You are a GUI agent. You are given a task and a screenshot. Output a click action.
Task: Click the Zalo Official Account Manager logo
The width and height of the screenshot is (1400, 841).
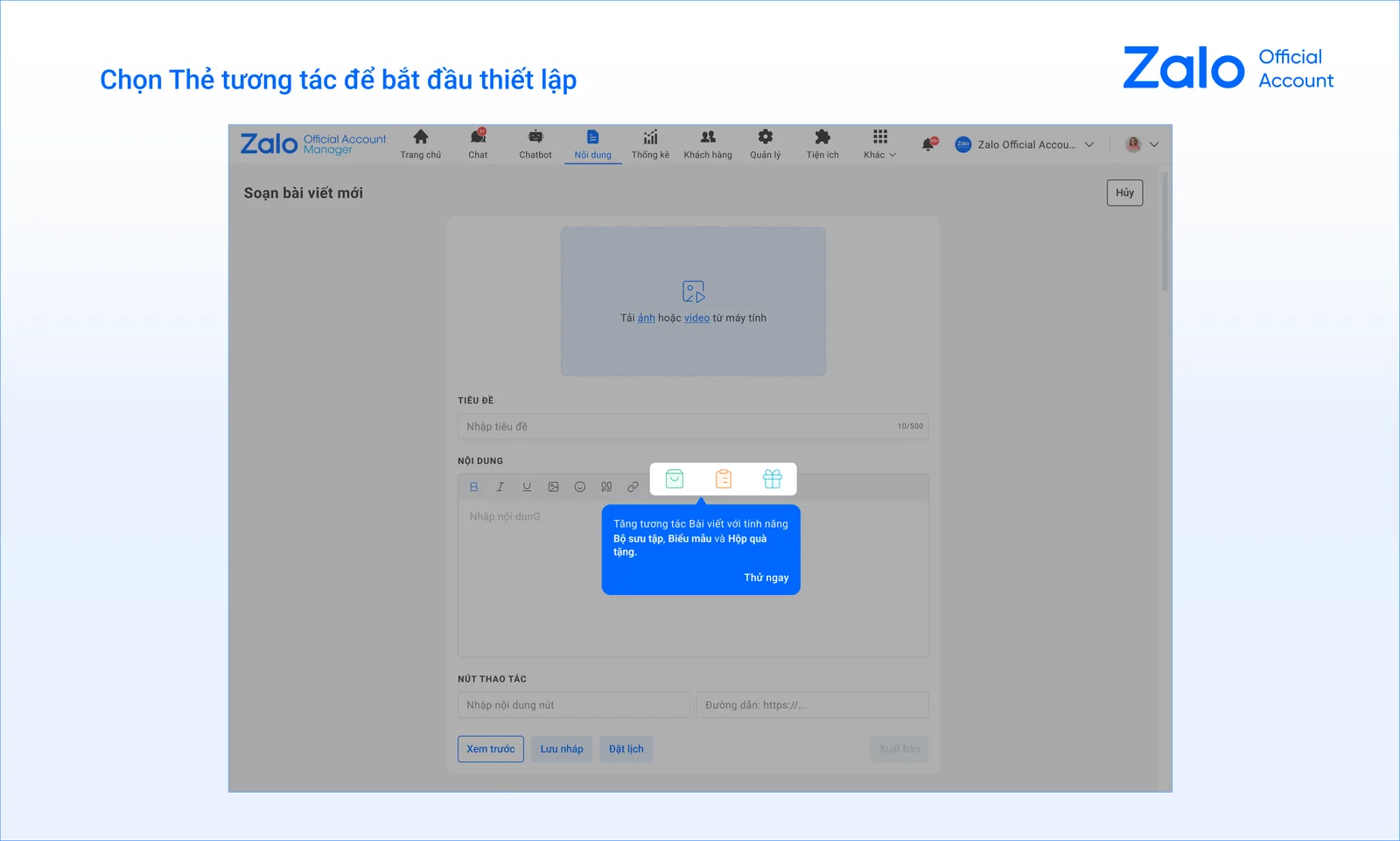(x=313, y=144)
